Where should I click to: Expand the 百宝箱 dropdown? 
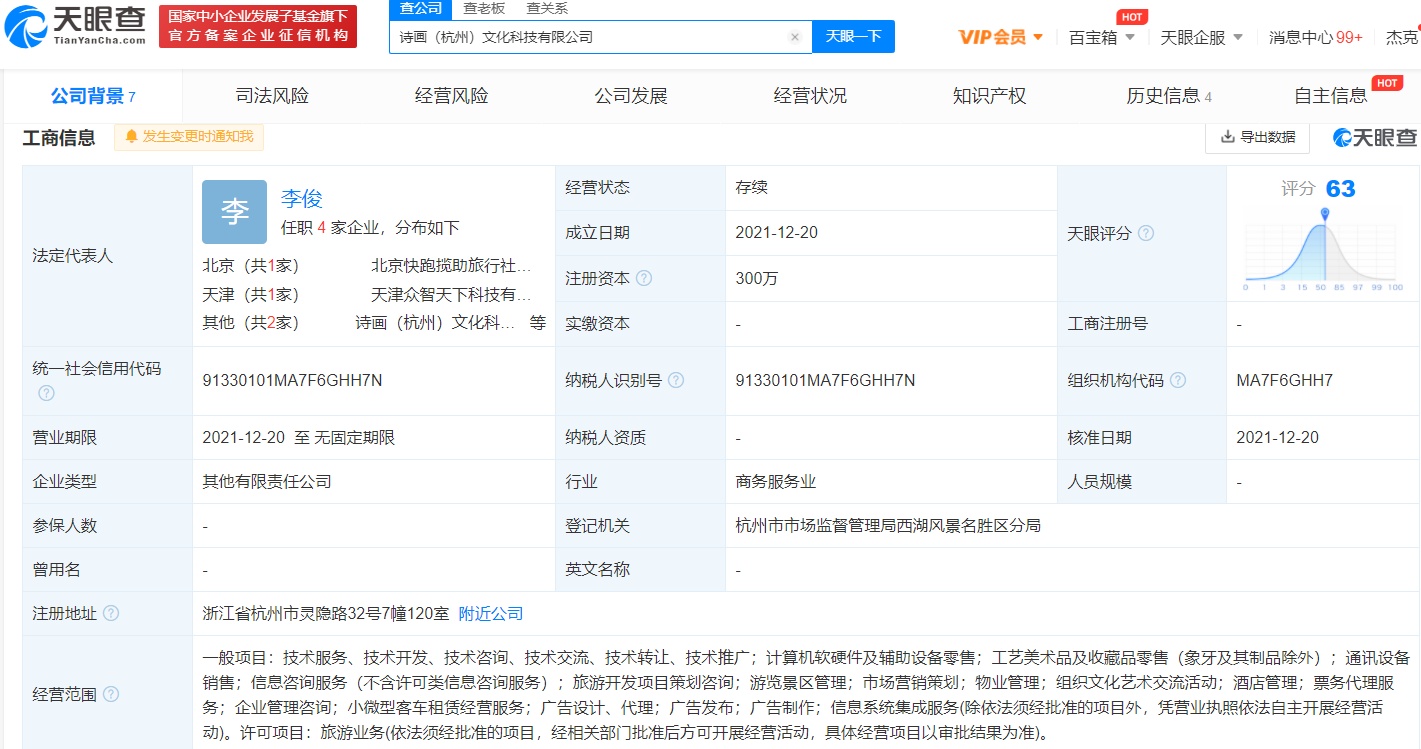[1102, 37]
